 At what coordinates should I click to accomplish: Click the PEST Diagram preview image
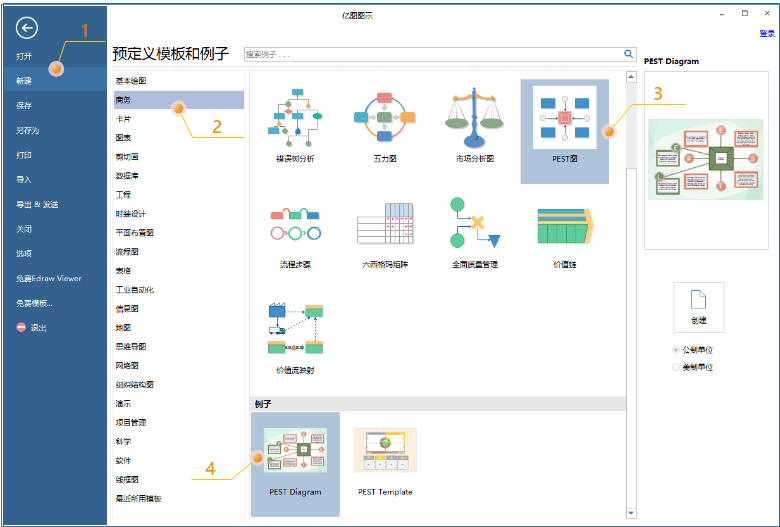click(706, 159)
